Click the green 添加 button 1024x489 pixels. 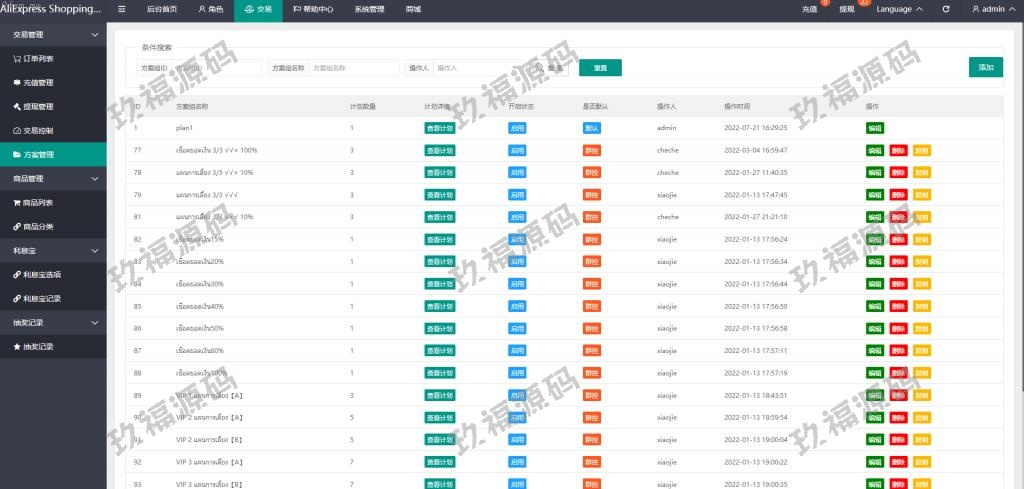click(x=985, y=67)
